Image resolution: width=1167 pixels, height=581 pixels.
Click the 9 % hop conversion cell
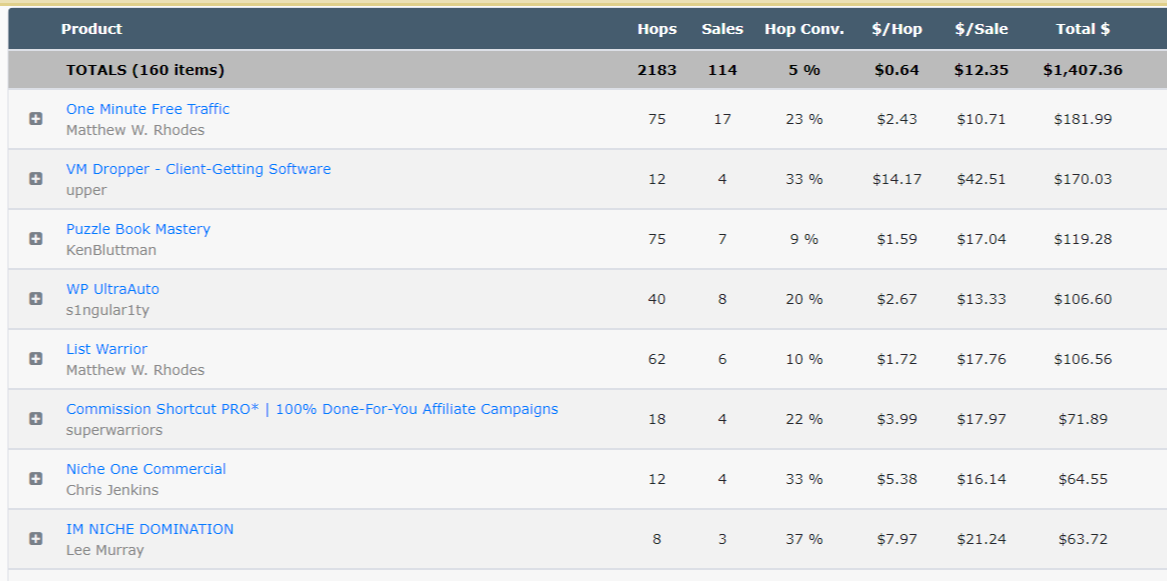coord(805,239)
